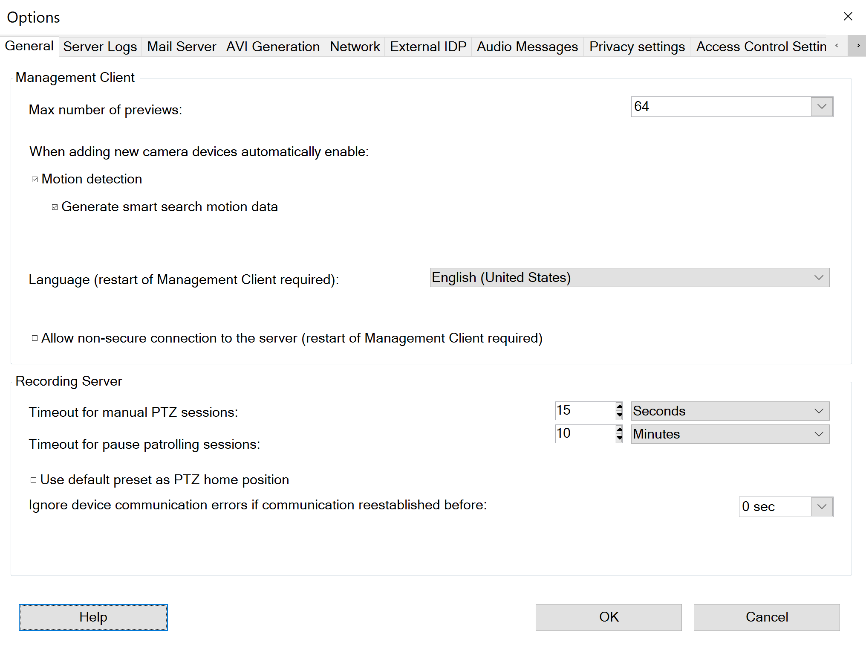This screenshot has width=866, height=645.
Task: Open the Mail Server tab
Action: click(x=182, y=47)
